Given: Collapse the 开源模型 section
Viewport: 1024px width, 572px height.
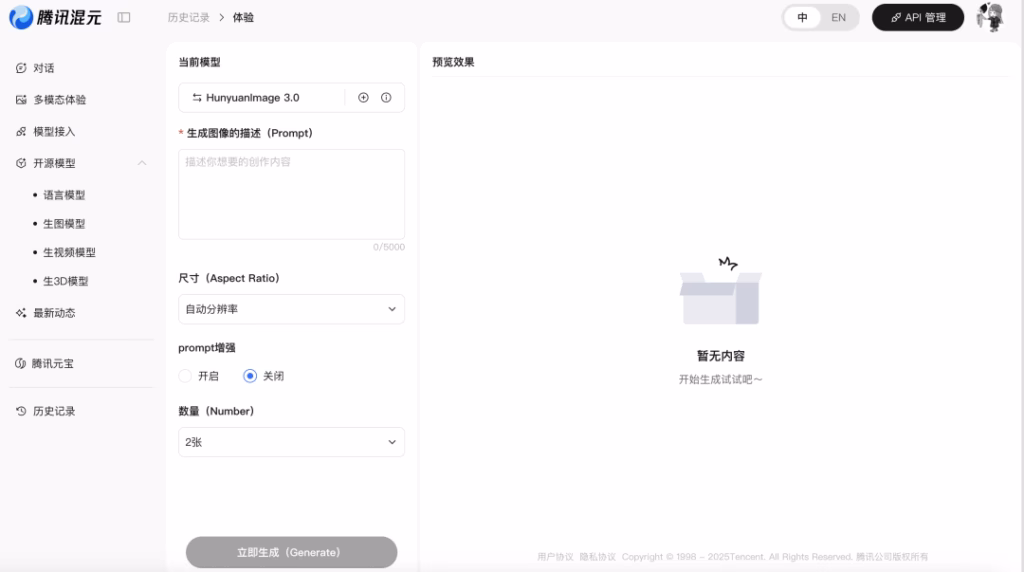Looking at the screenshot, I should click(x=142, y=163).
